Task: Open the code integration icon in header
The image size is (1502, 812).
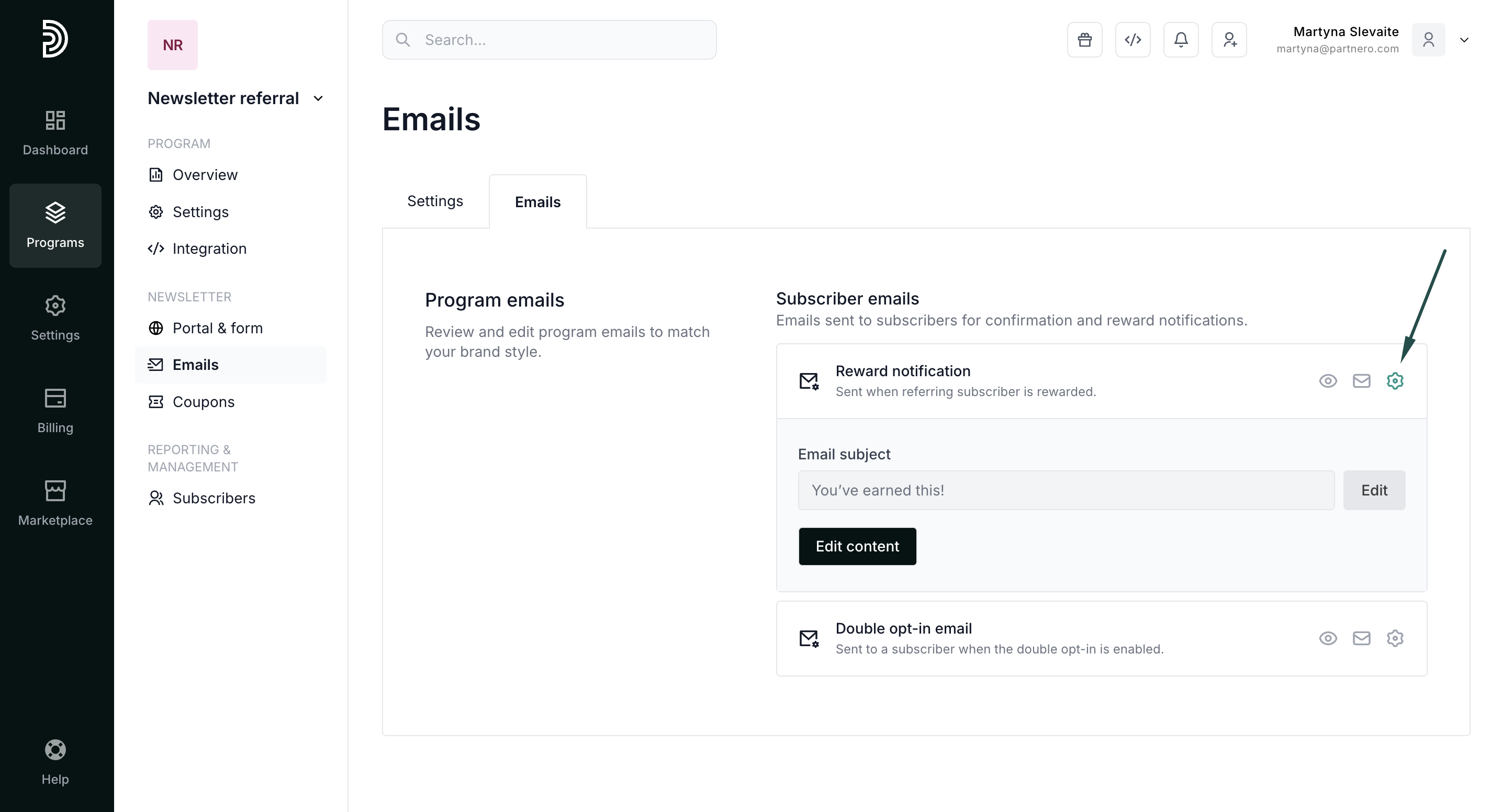Action: pos(1133,40)
